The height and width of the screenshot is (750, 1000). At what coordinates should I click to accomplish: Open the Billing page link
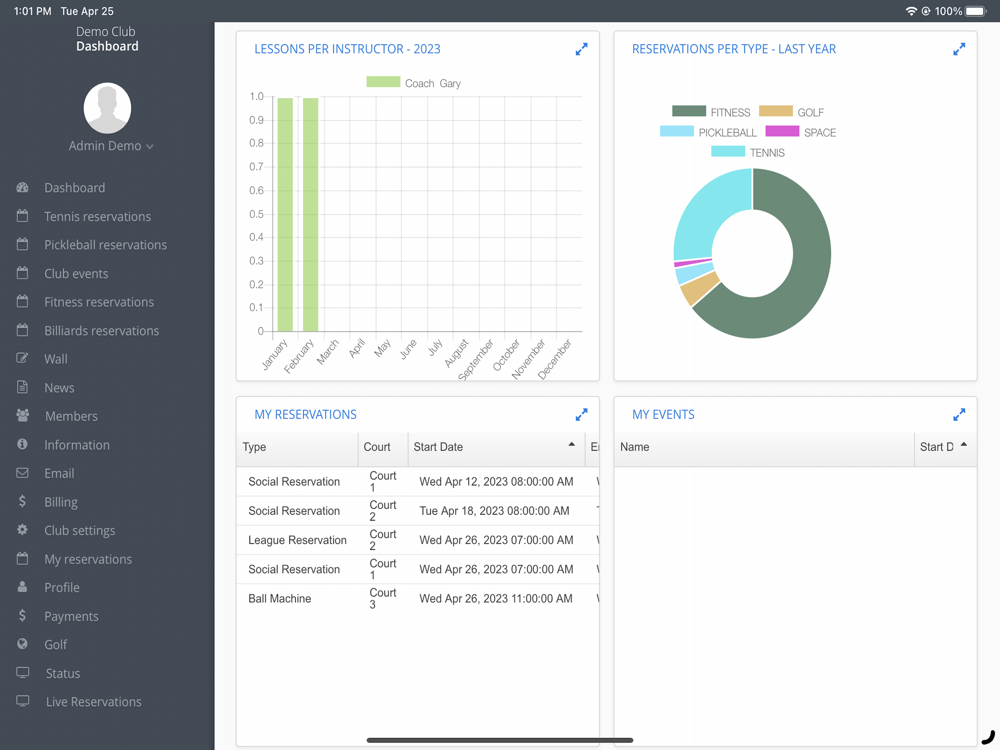(61, 502)
